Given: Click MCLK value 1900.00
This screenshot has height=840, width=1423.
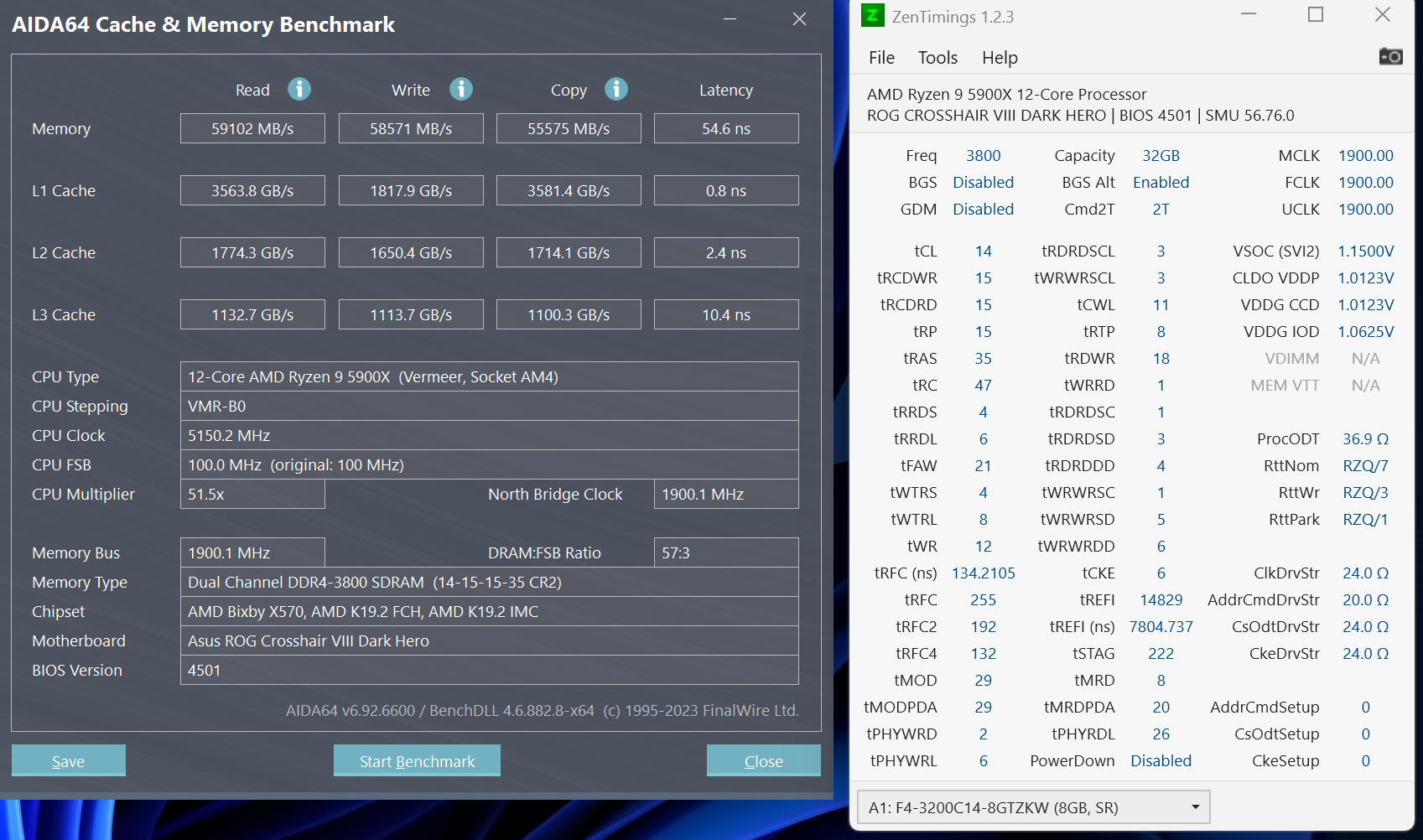Looking at the screenshot, I should click(1365, 155).
